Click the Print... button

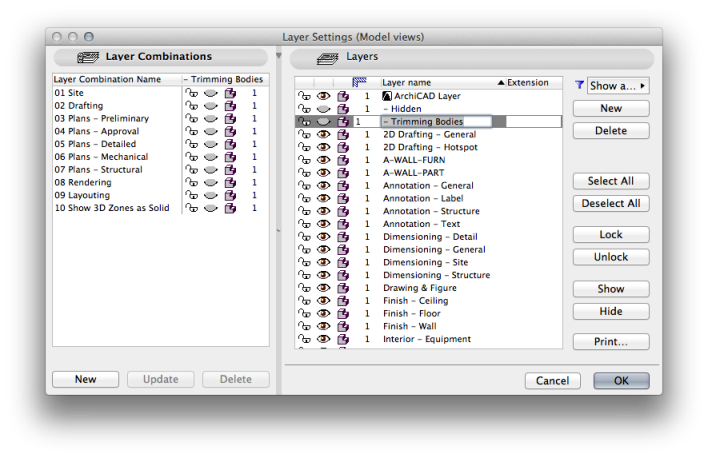pyautogui.click(x=611, y=342)
